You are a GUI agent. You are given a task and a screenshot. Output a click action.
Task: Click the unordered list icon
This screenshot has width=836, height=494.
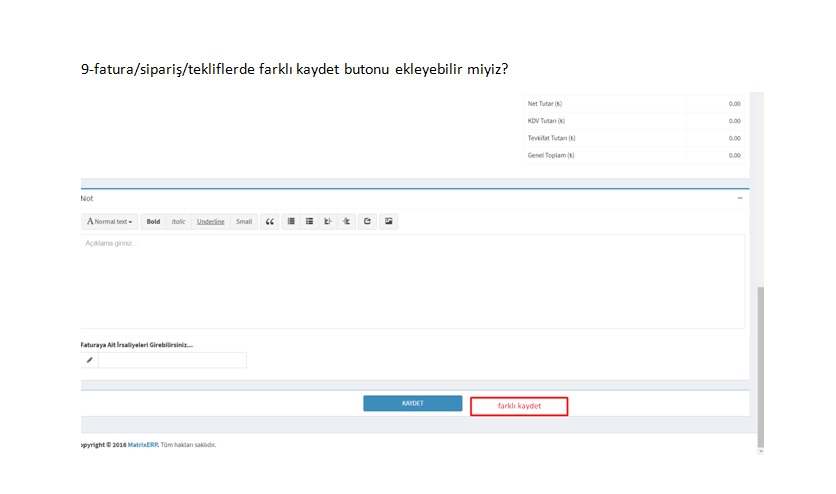(291, 221)
